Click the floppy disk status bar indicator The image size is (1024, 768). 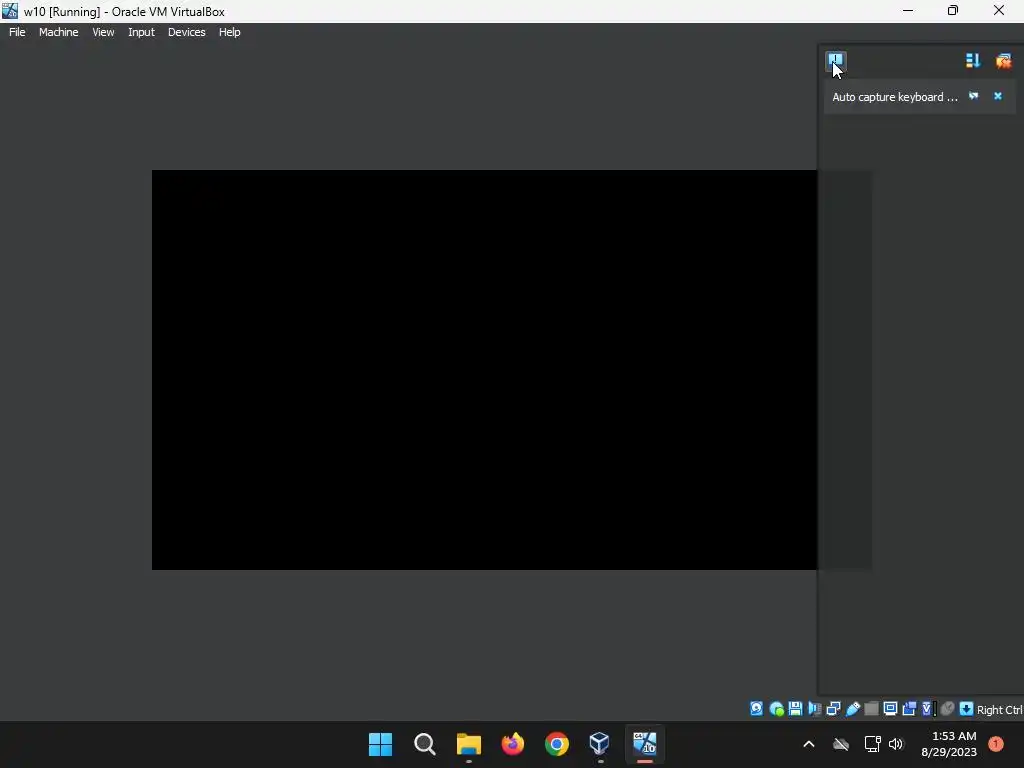pyautogui.click(x=795, y=709)
